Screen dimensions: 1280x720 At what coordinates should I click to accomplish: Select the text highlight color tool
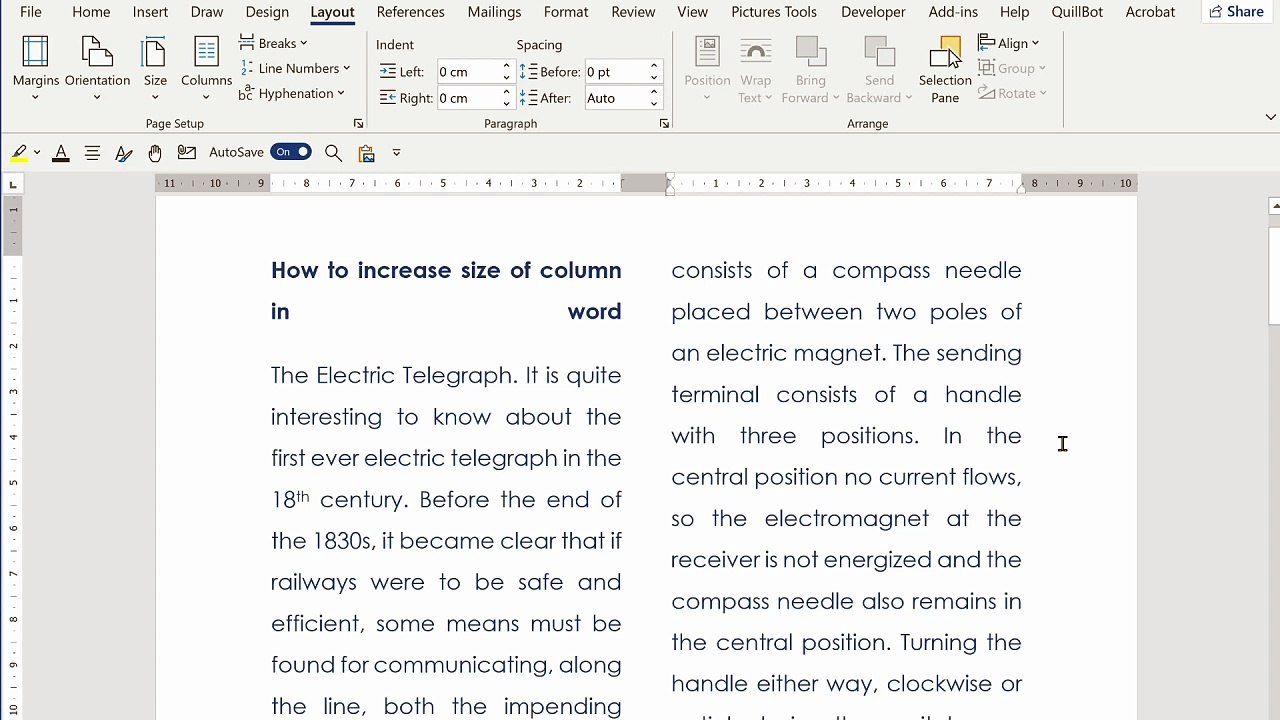click(x=19, y=153)
